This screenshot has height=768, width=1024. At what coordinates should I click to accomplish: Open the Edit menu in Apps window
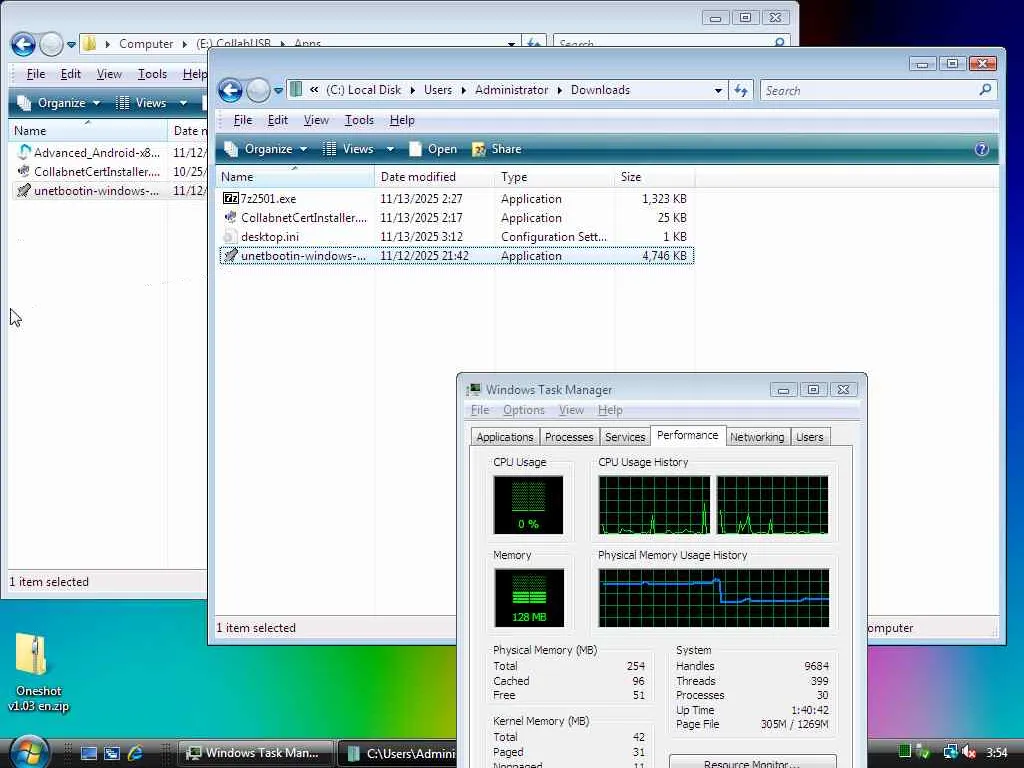pyautogui.click(x=71, y=74)
